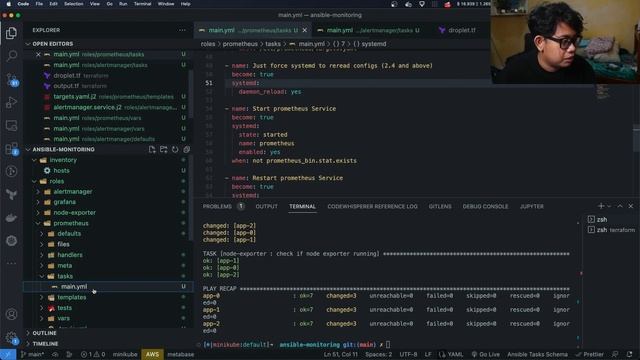Open Accounts icon in activity bar

pyautogui.click(x=11, y=314)
